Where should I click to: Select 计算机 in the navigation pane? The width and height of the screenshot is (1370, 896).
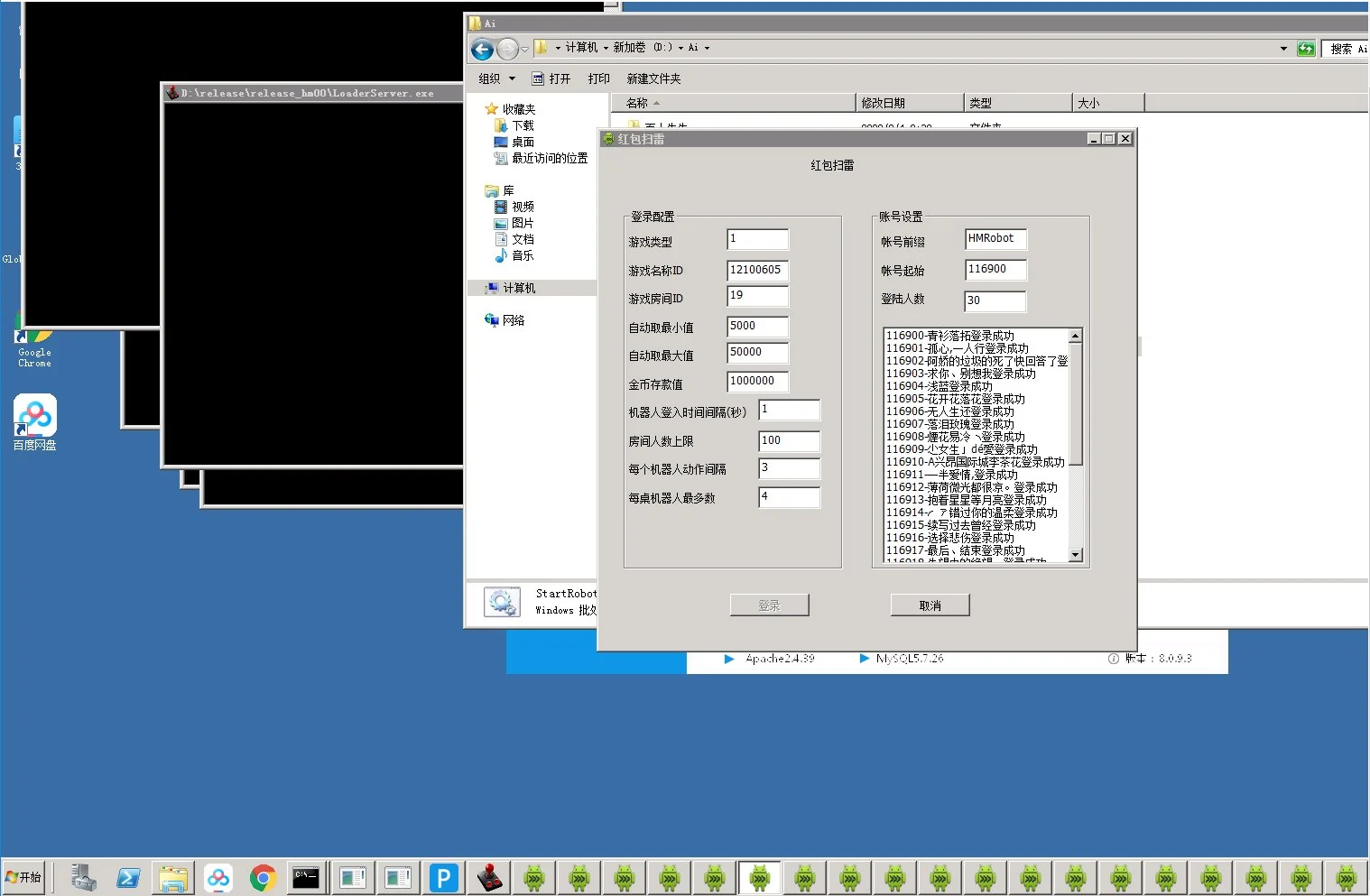coord(519,288)
